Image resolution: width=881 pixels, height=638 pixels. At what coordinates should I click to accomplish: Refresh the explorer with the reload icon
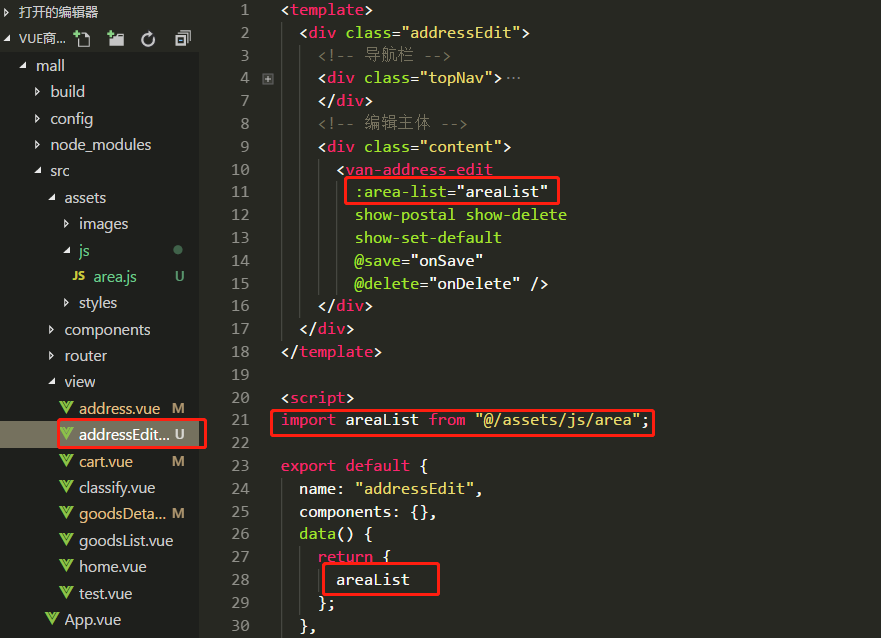click(x=148, y=39)
